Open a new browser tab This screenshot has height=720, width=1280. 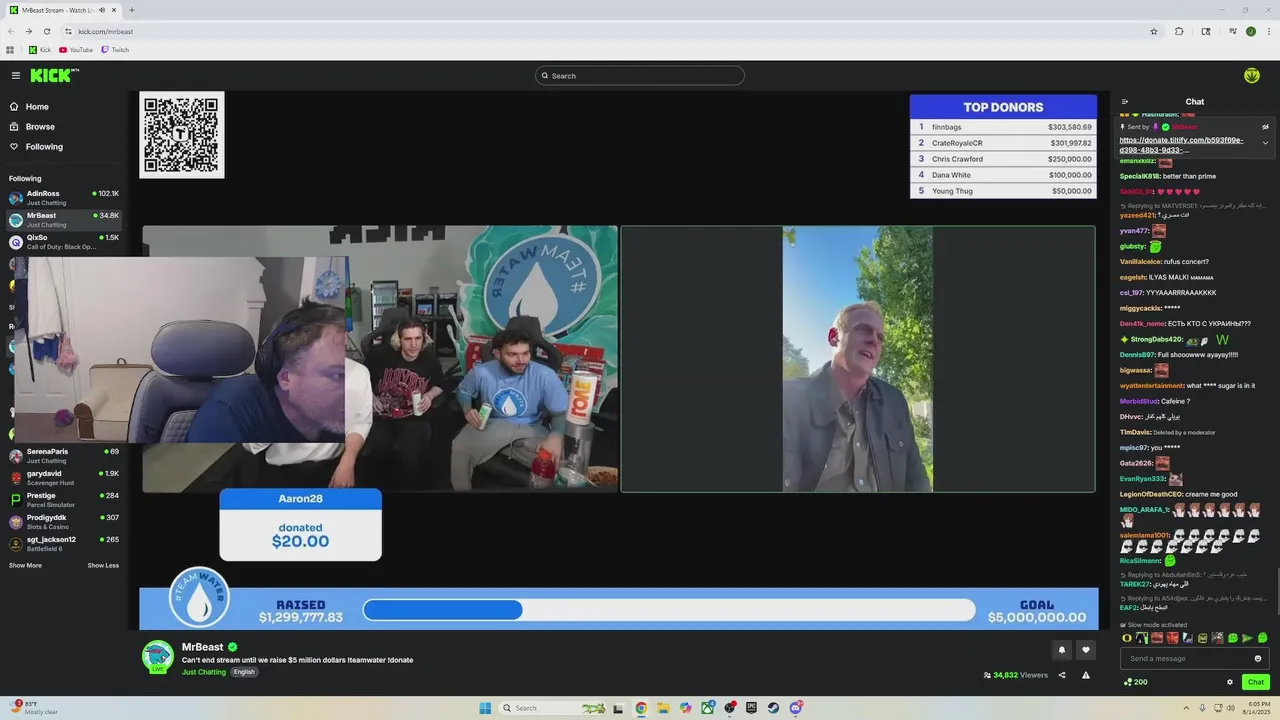132,10
